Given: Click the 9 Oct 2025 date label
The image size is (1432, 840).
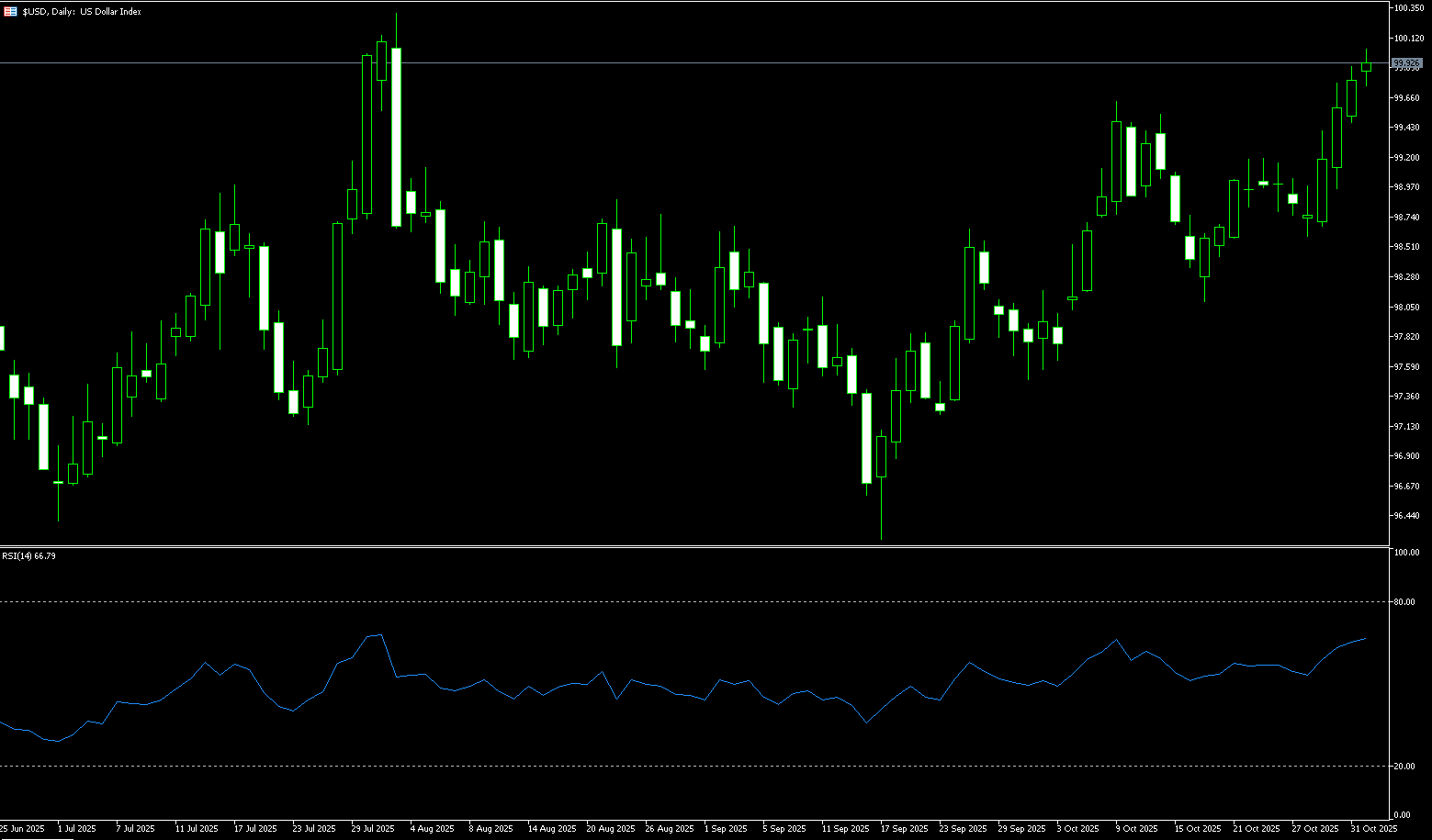Looking at the screenshot, I should tap(1137, 829).
